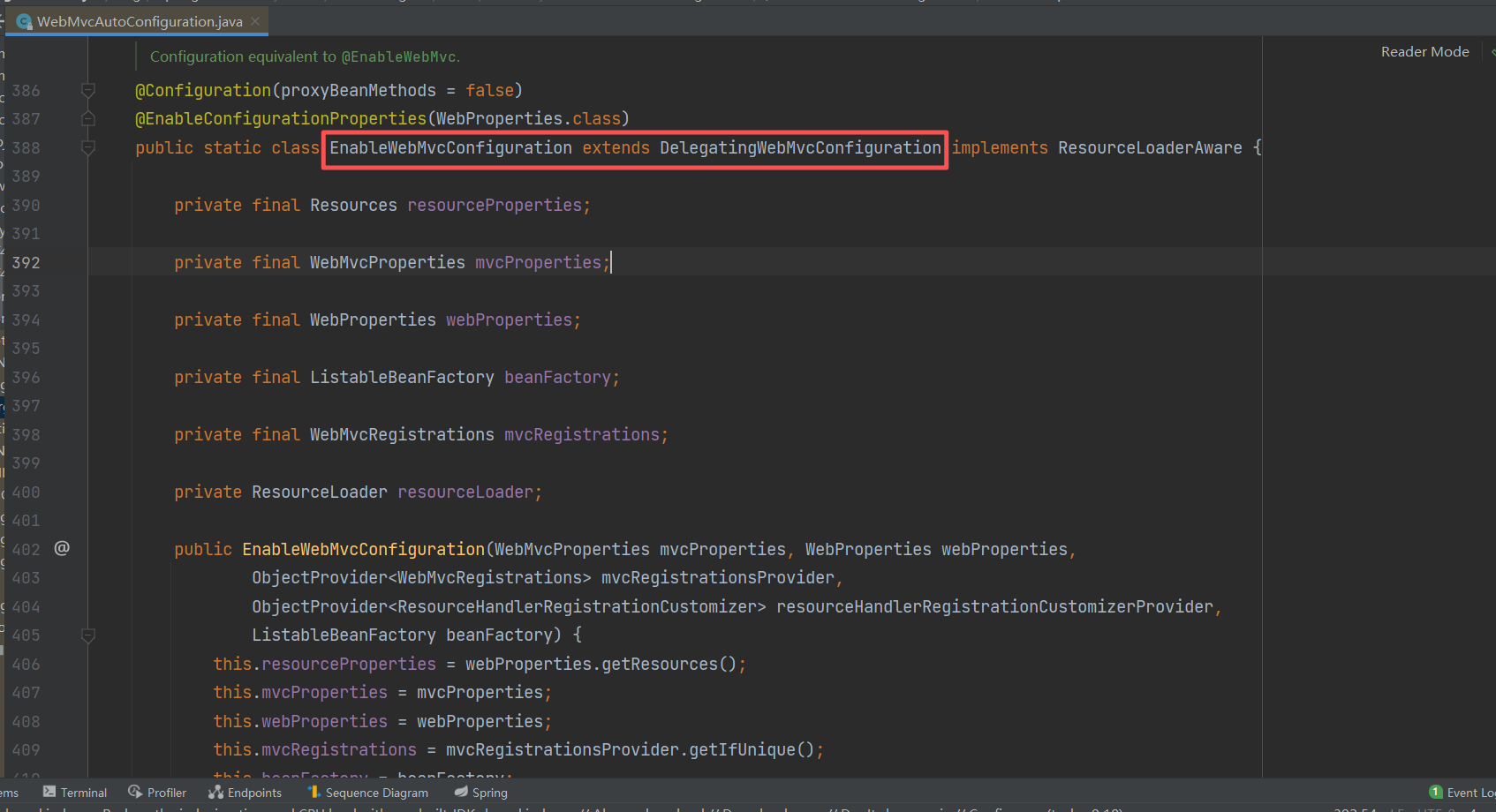Screen dimensions: 1496x812
Task: Click the @EnableWebMvc link in the doc comment
Action: pyautogui.click(x=399, y=56)
